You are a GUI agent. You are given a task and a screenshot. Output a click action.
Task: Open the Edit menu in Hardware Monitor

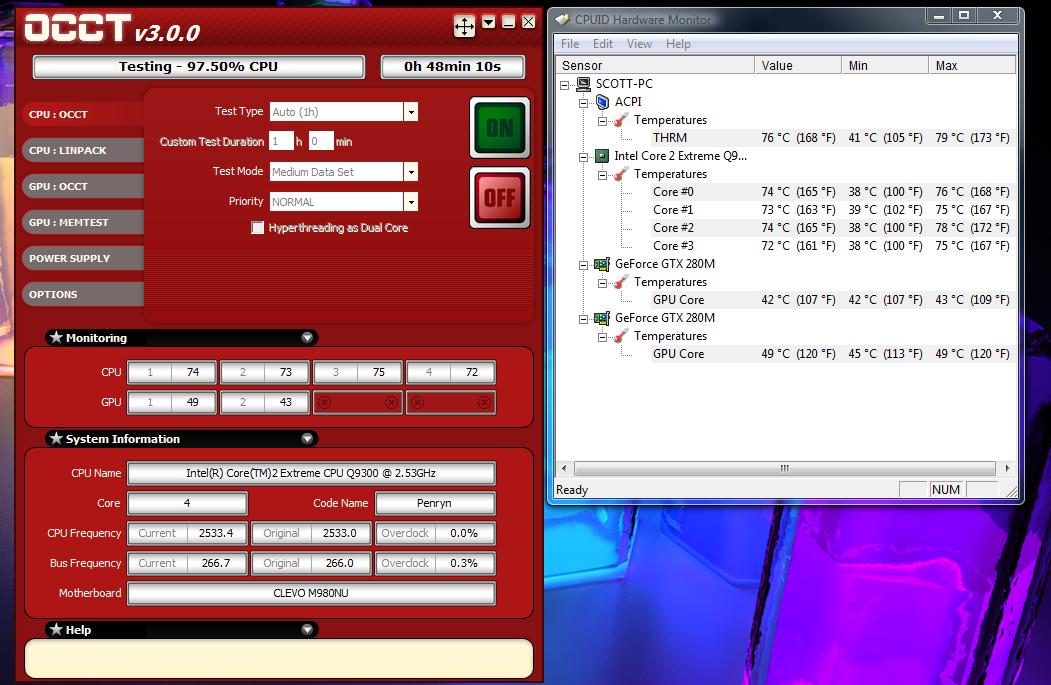click(603, 44)
